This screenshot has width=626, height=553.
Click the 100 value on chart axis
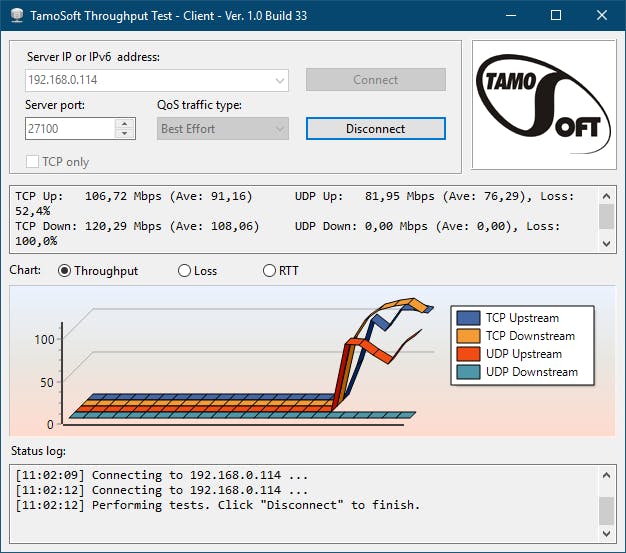point(44,339)
